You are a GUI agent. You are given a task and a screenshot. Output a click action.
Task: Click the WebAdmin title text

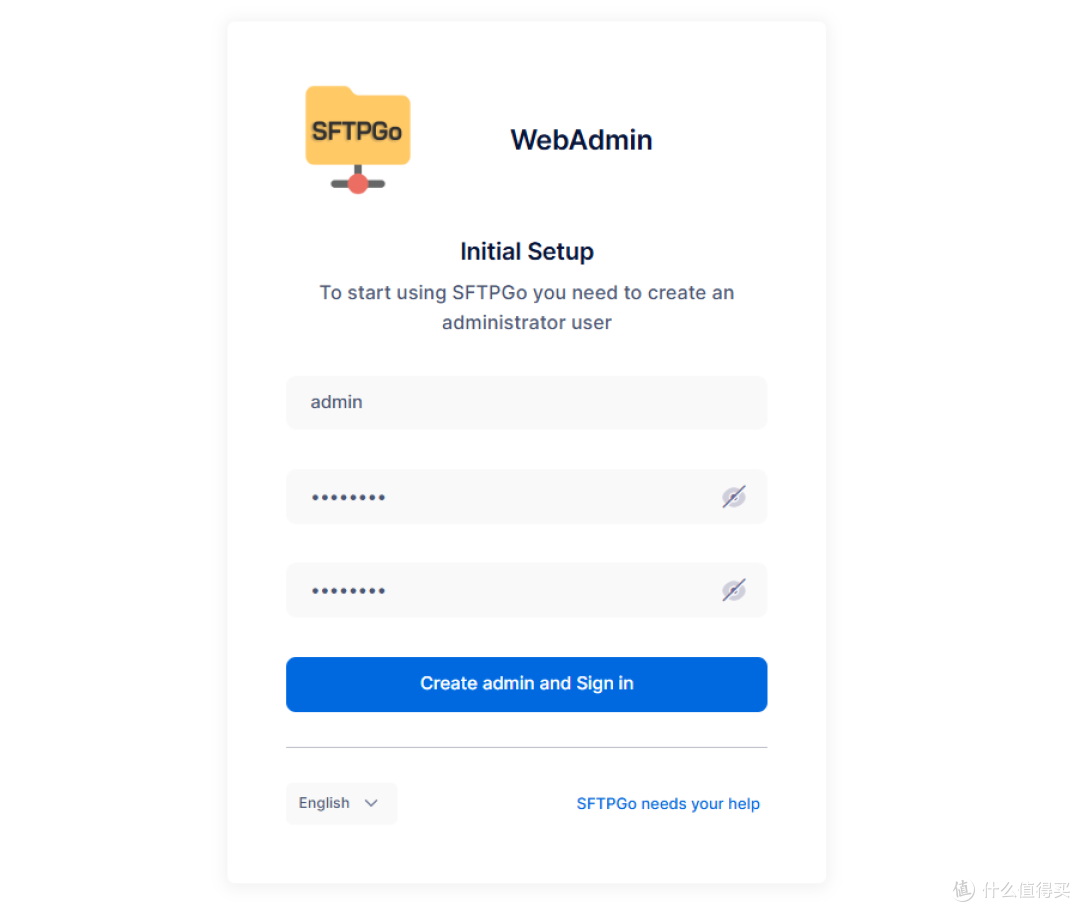pos(581,140)
